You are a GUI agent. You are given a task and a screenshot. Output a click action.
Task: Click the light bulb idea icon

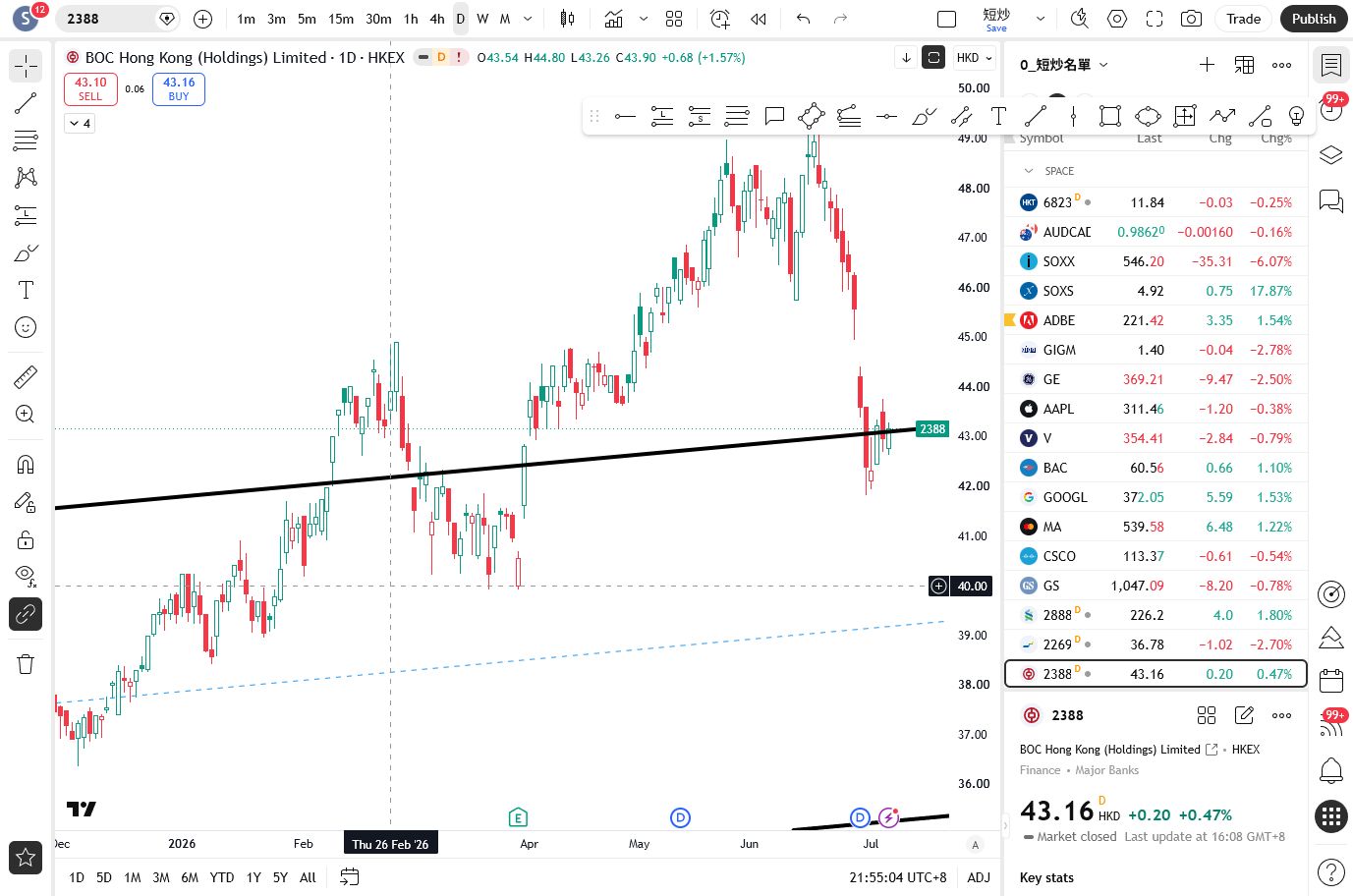[1297, 117]
